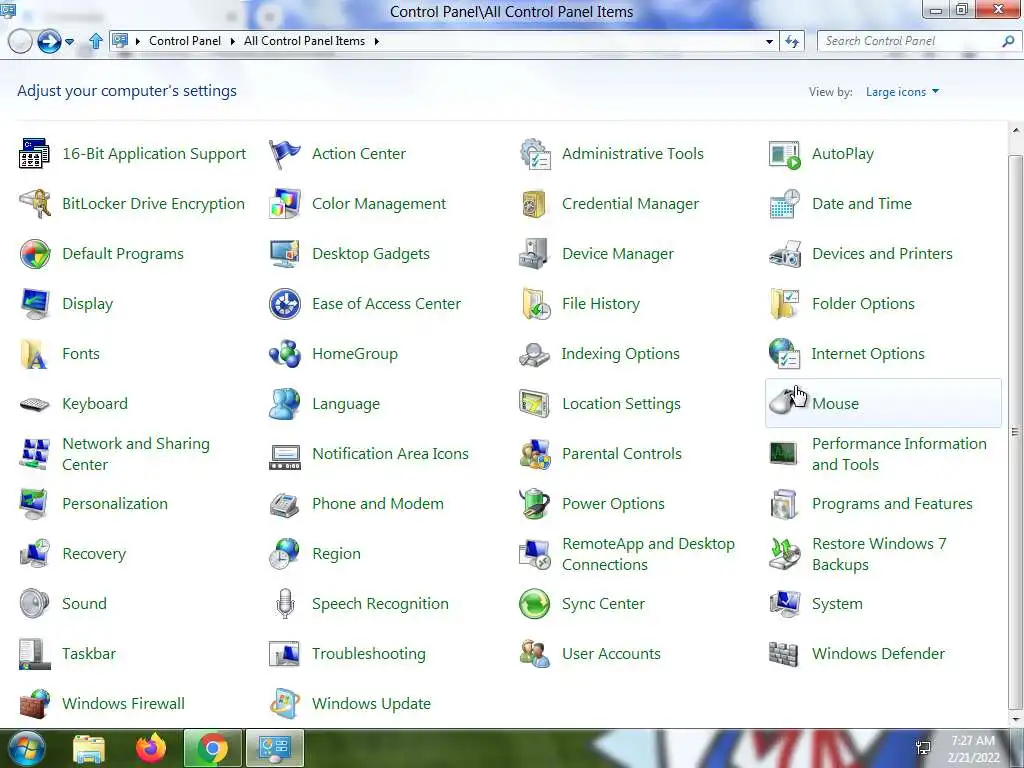Image resolution: width=1024 pixels, height=768 pixels.
Task: Open the Start menu orb
Action: [25, 748]
